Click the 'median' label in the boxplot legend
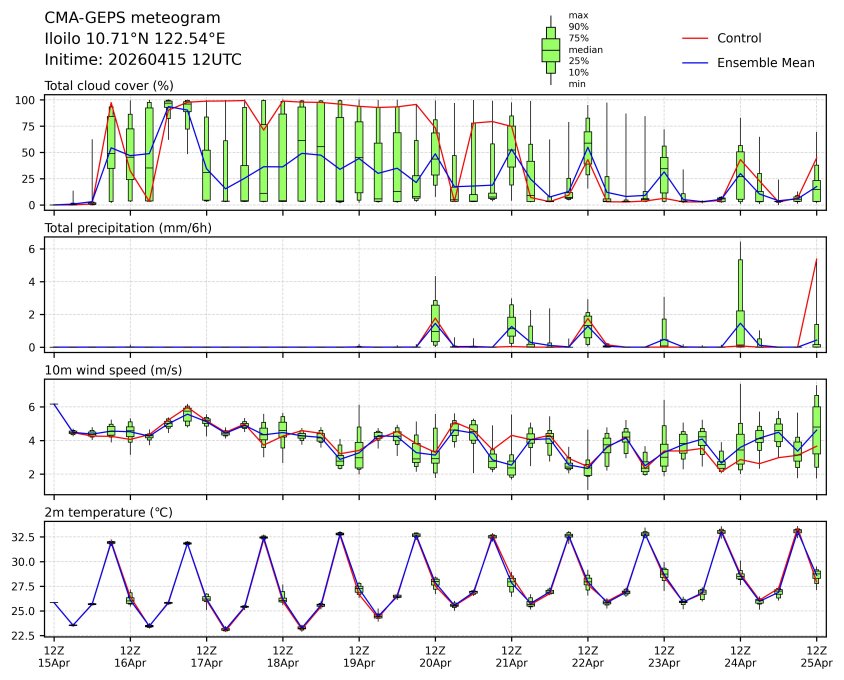Viewport: 844px width, 680px height. [x=585, y=49]
